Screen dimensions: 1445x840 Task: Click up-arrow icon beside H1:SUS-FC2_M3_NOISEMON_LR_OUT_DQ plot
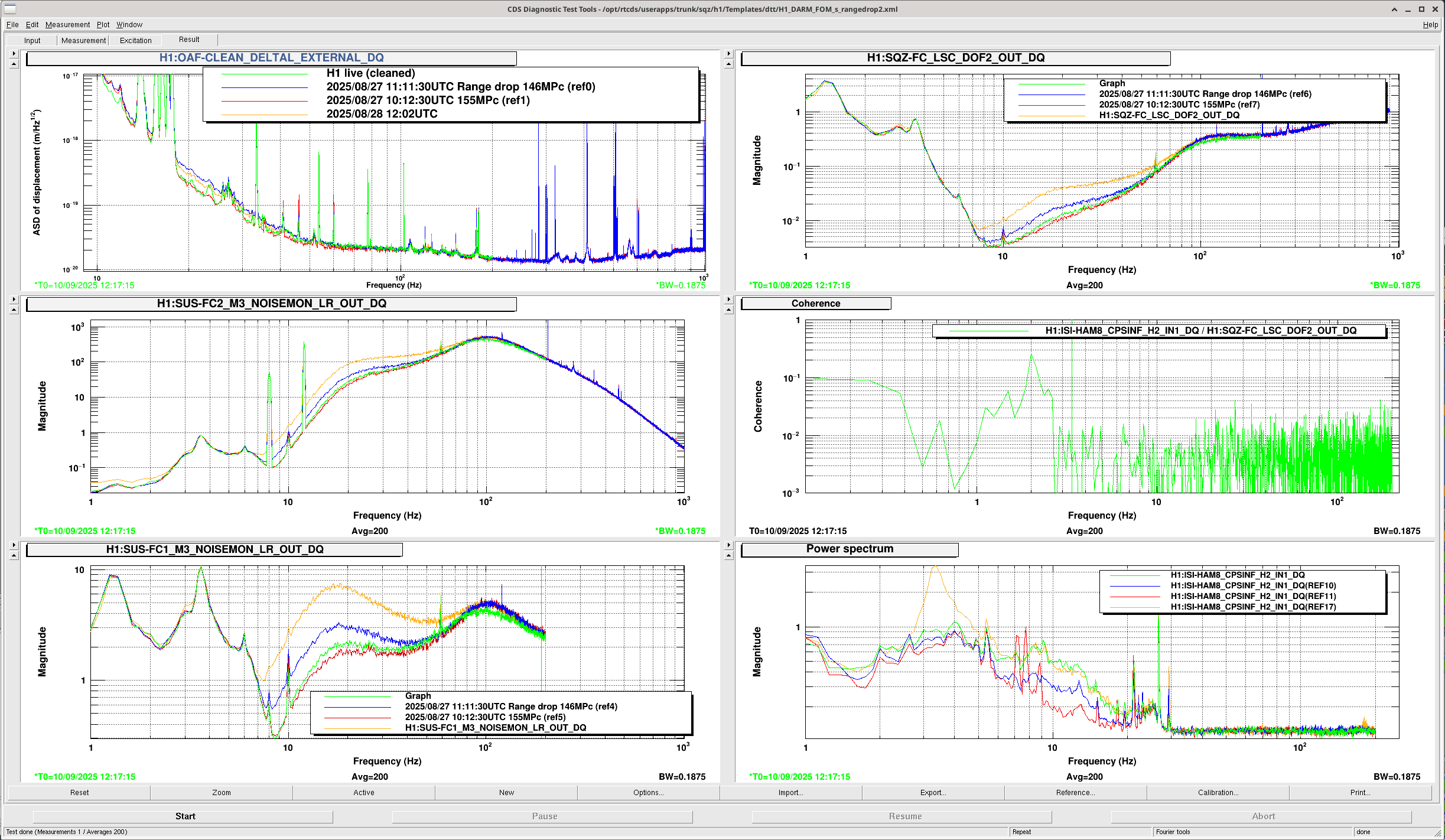click(x=14, y=310)
